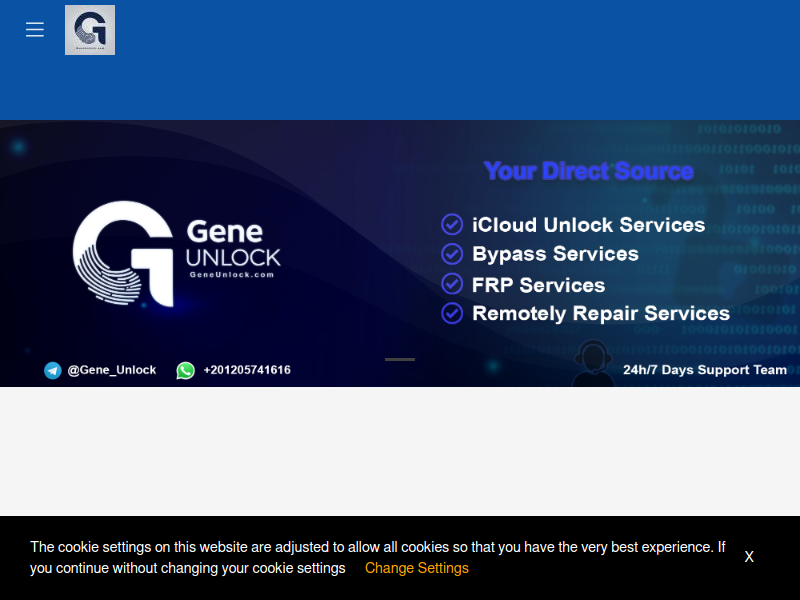Click the +201205741616 phone number
The width and height of the screenshot is (800, 600).
click(247, 370)
